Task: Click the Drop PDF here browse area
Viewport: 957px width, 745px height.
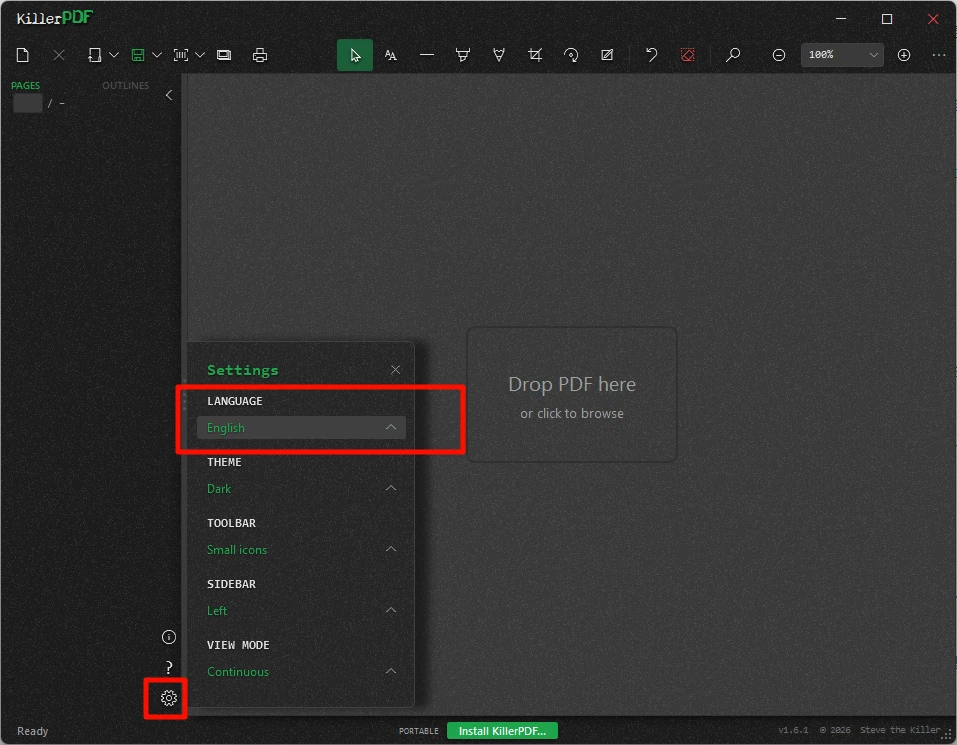Action: pos(572,394)
